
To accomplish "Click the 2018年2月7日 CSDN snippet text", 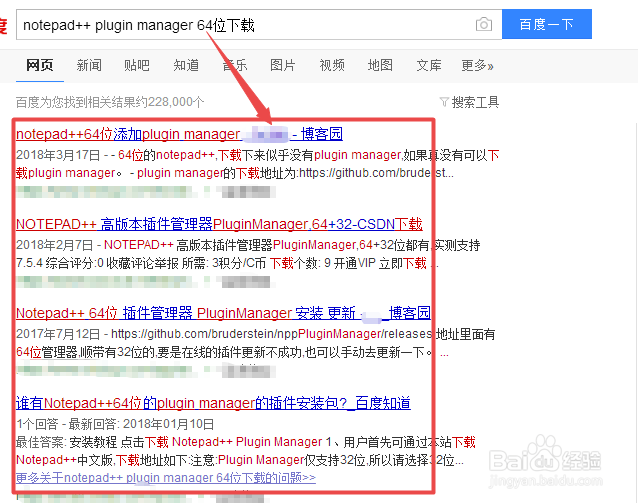I will click(55, 245).
